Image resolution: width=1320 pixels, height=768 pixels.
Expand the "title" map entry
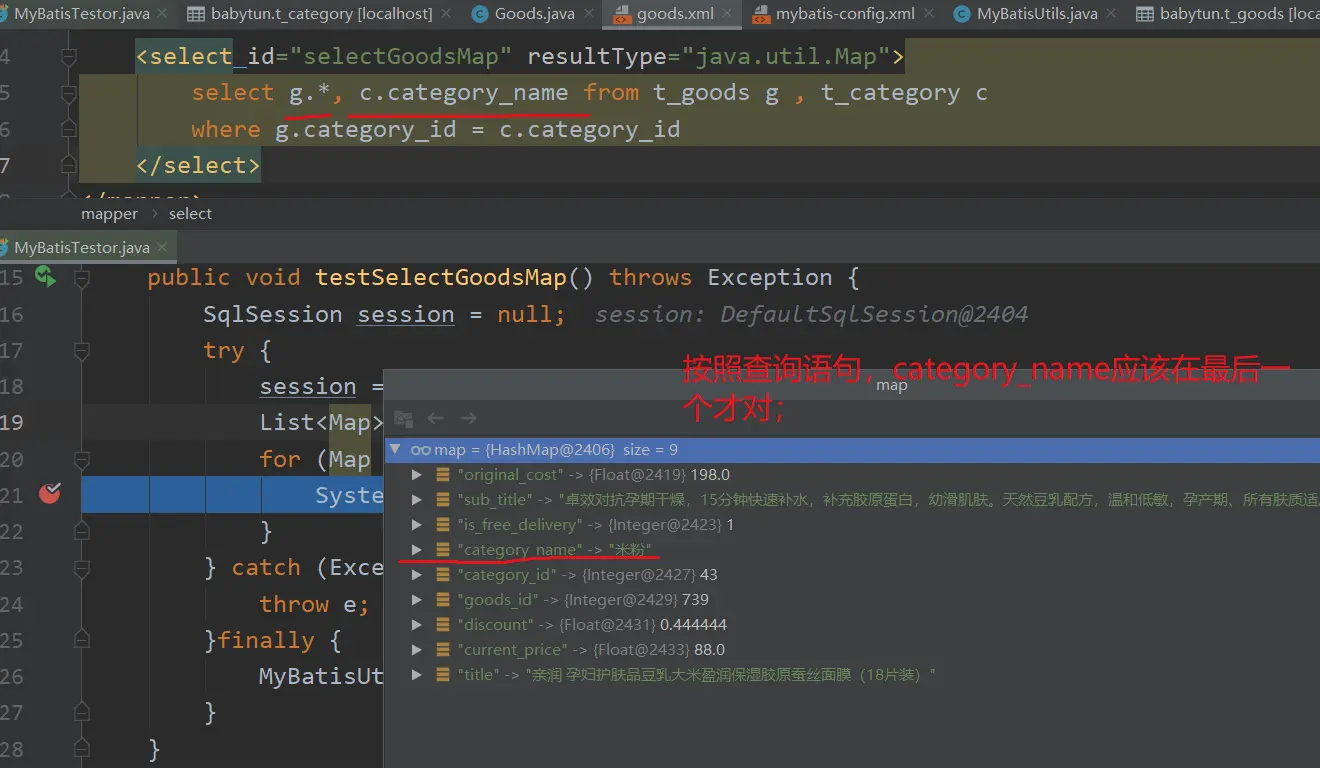pos(417,675)
